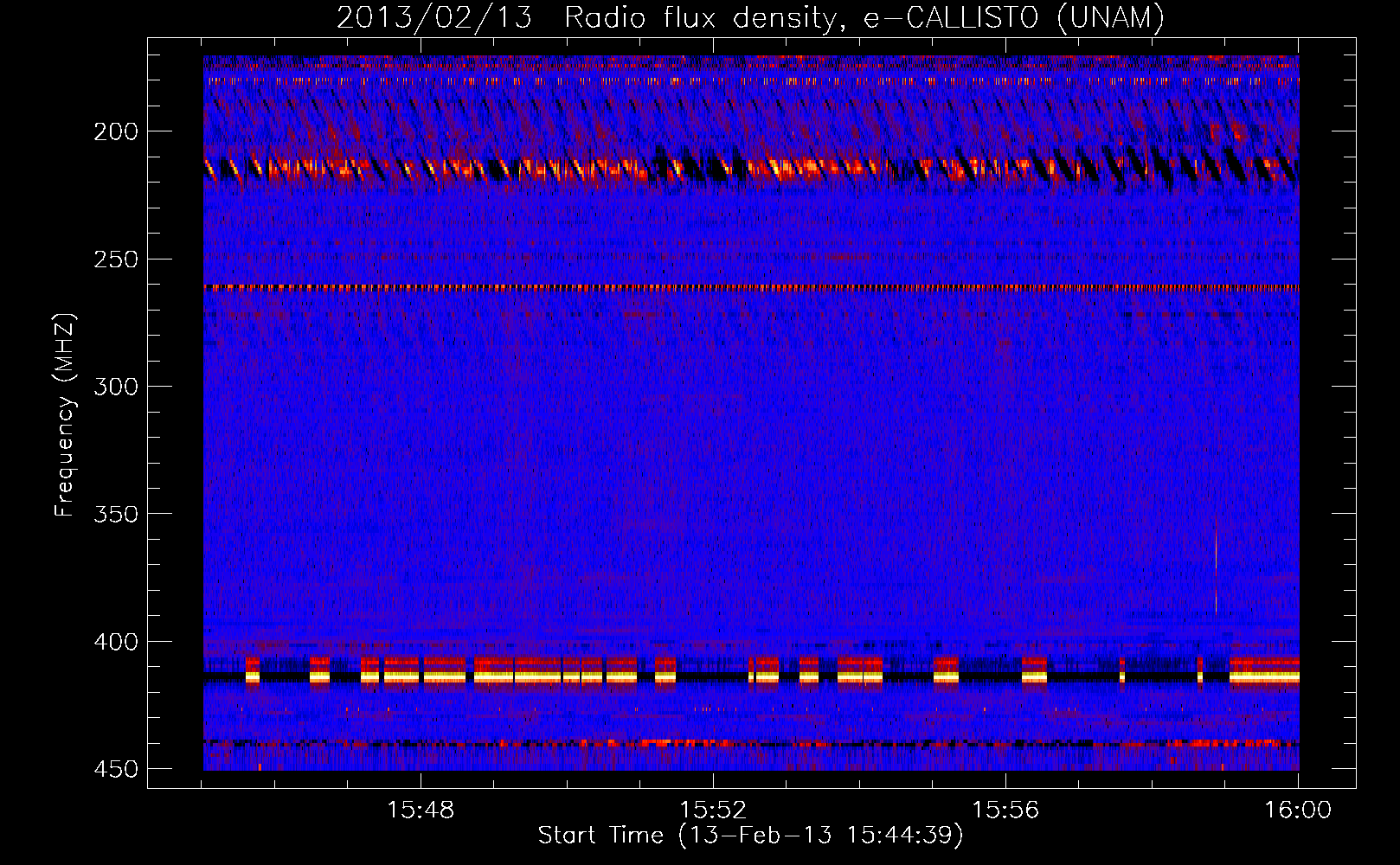1400x865 pixels.
Task: Click the orange dotted line near 260 MHz
Action: [x=751, y=287]
